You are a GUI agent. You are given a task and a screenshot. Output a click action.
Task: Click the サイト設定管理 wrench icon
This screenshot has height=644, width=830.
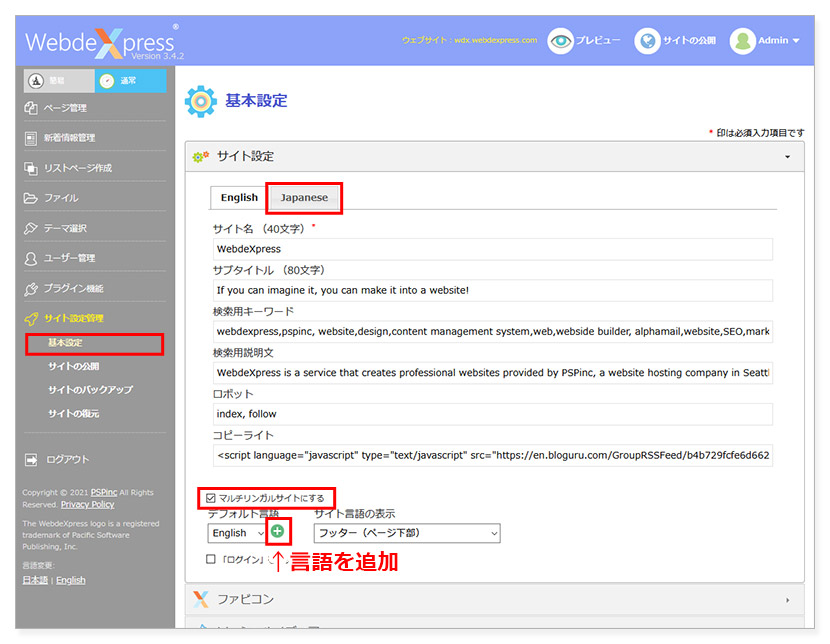pos(31,319)
